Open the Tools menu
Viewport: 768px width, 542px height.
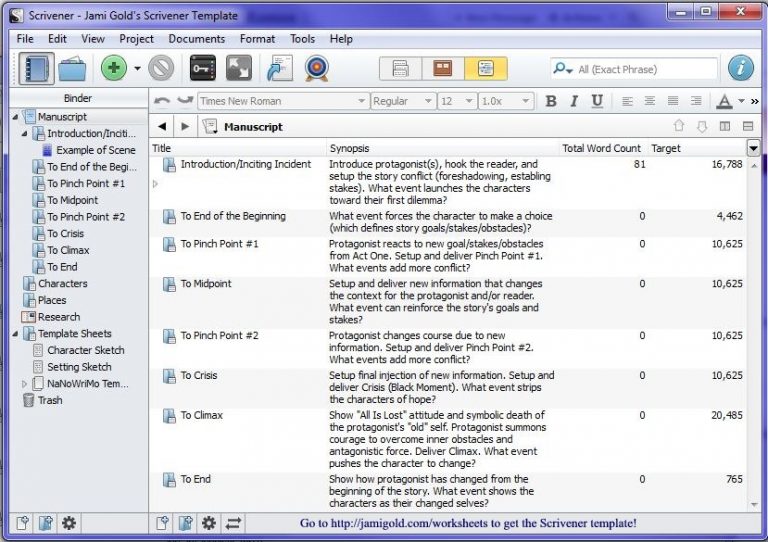pyautogui.click(x=302, y=39)
